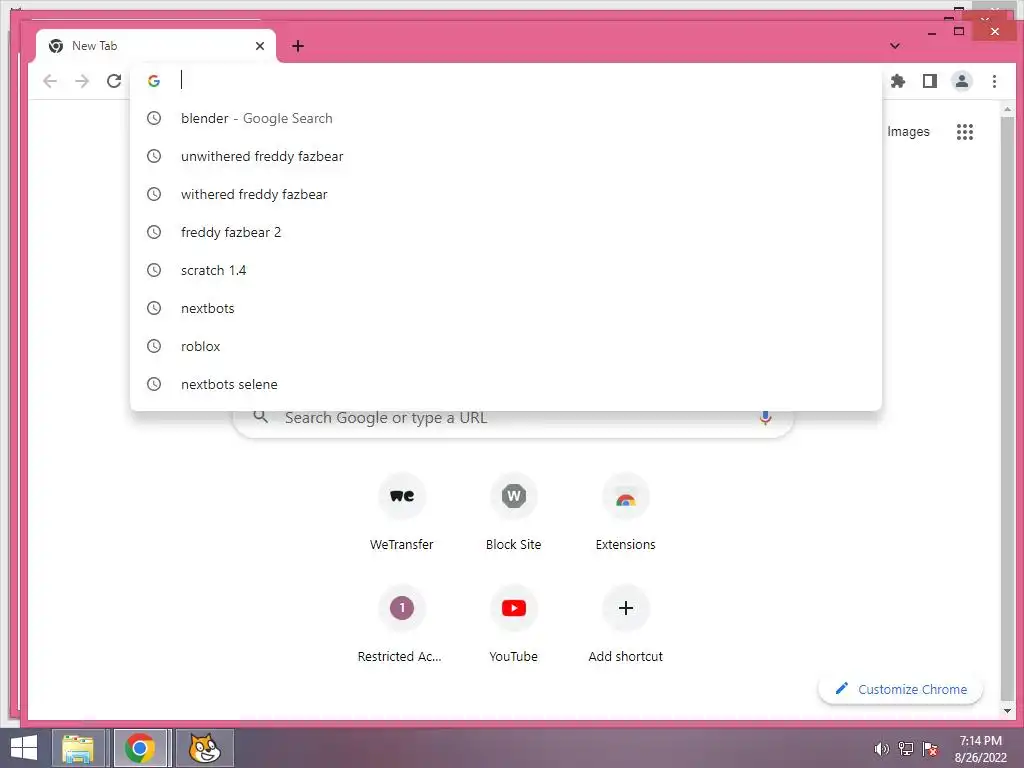
Task: Open the Images link
Action: point(908,131)
